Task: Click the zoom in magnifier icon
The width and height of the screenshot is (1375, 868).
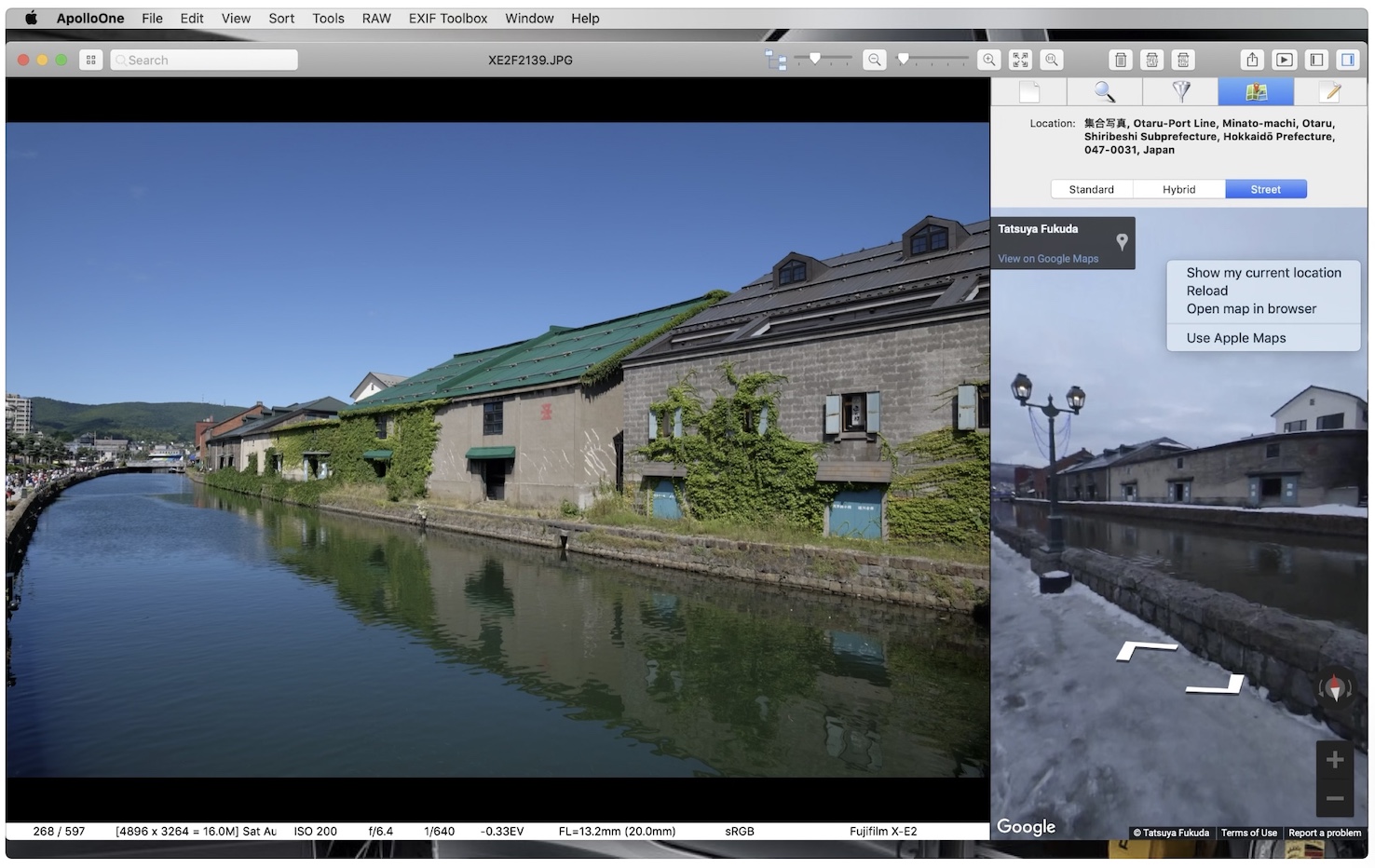Action: (x=988, y=60)
